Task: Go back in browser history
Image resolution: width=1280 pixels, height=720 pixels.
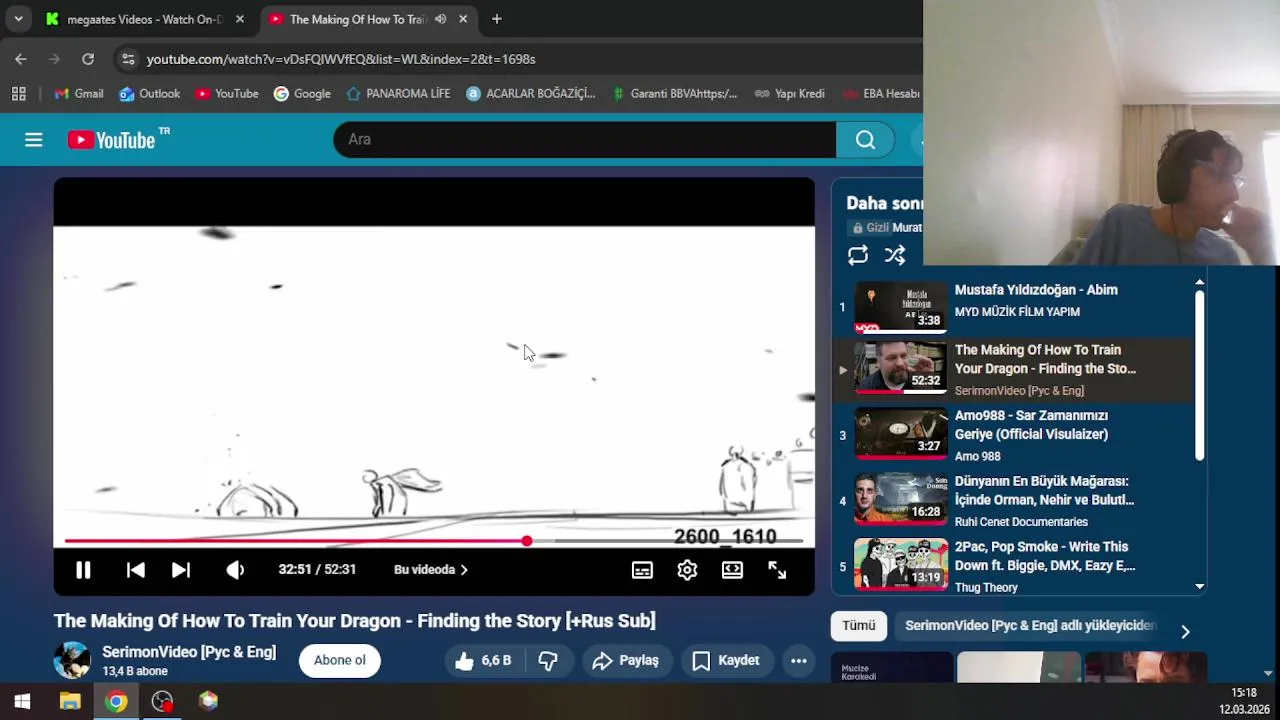Action: (21, 59)
